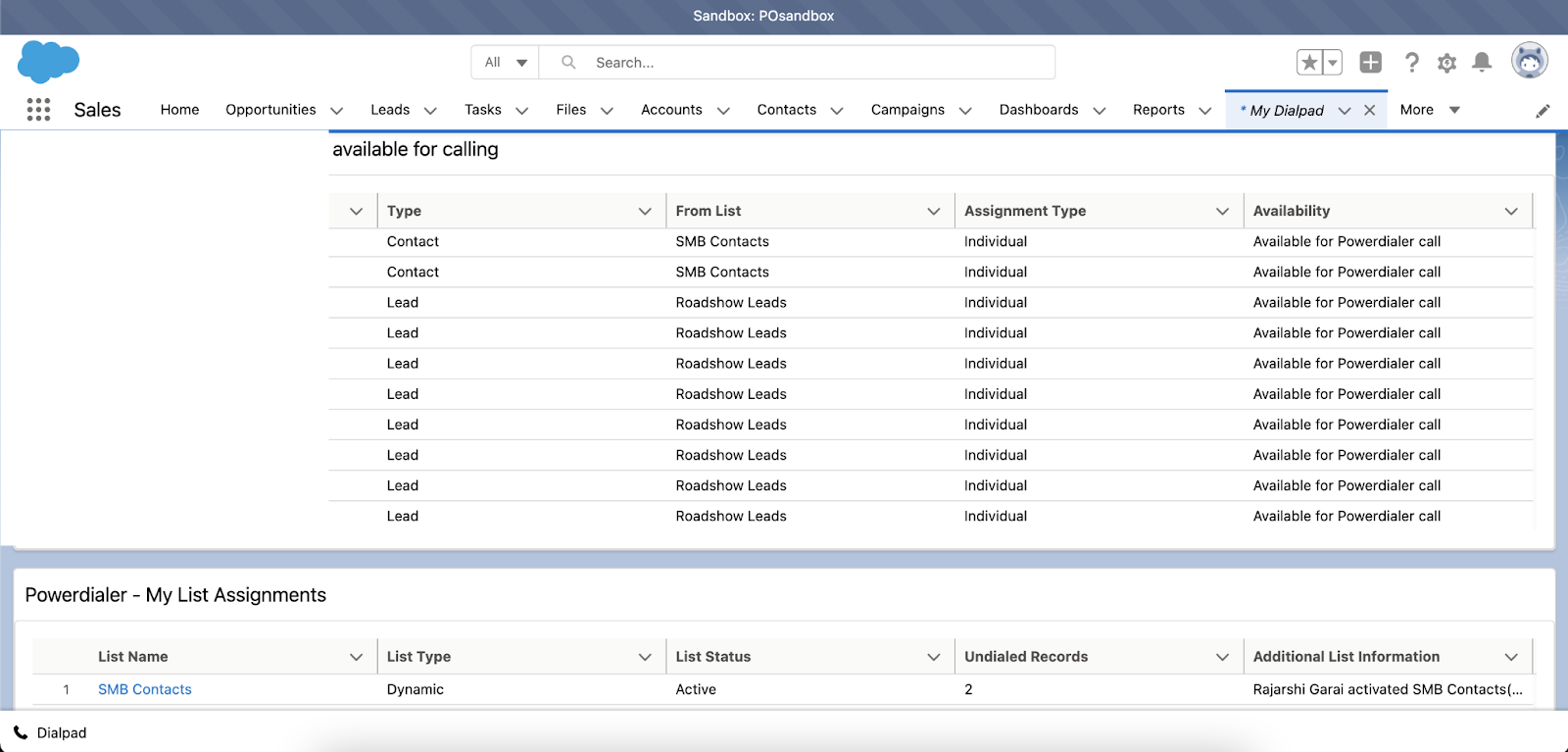Screen dimensions: 1568x752
Task: Open the Files tab
Action: click(x=571, y=110)
